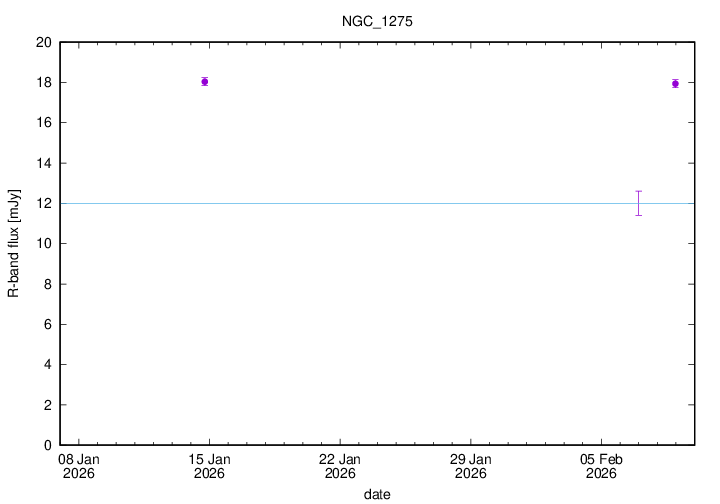Image resolution: width=720 pixels, height=504 pixels.
Task: Click the y-axis tick label 0
Action: (47, 445)
